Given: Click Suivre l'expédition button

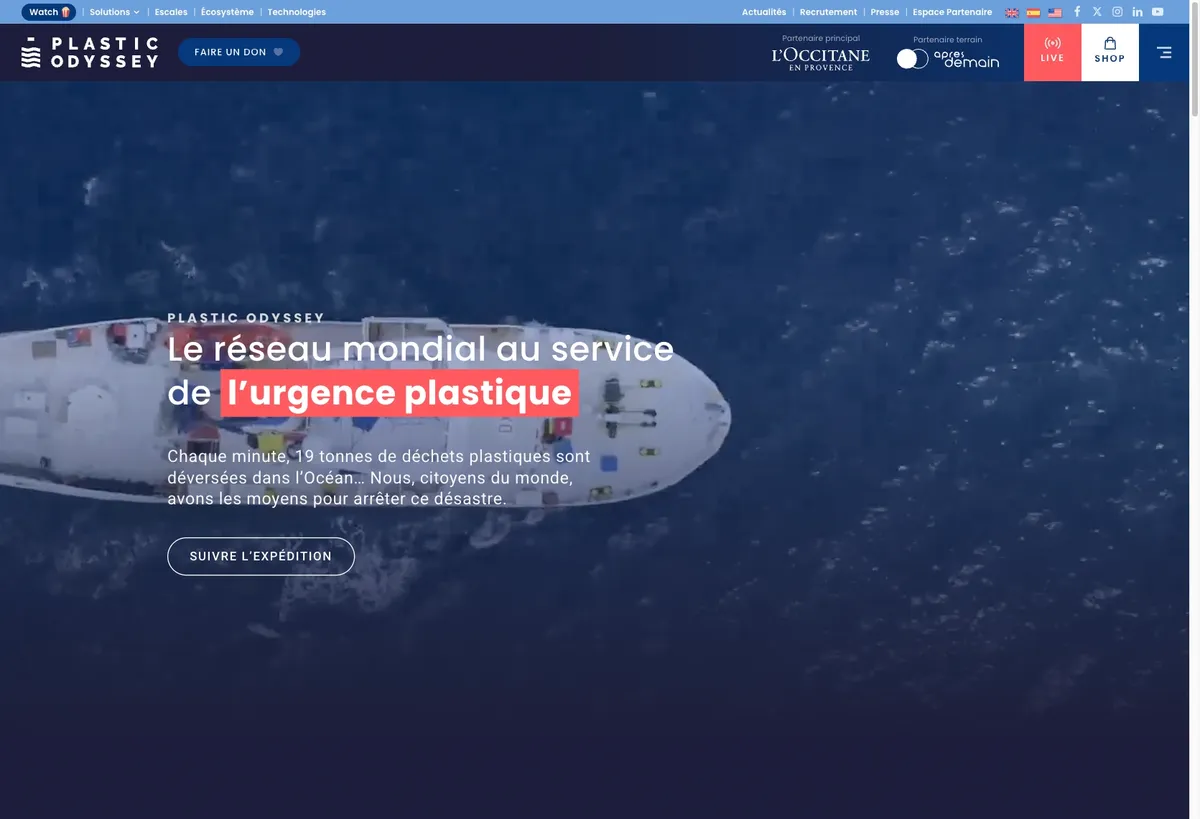Looking at the screenshot, I should coord(261,556).
